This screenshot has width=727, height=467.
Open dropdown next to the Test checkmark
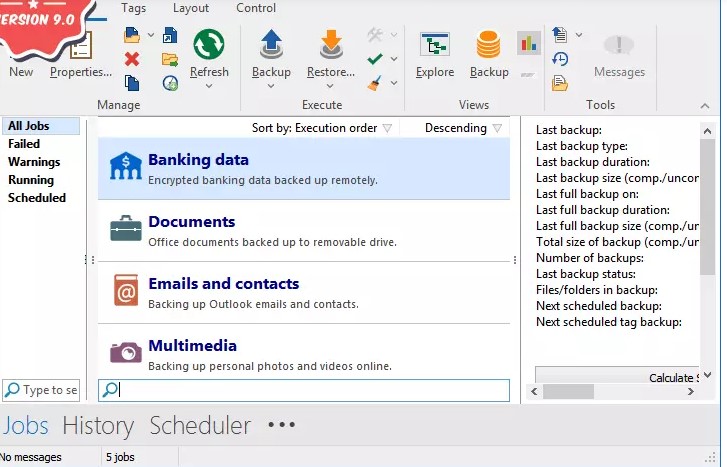tap(394, 59)
